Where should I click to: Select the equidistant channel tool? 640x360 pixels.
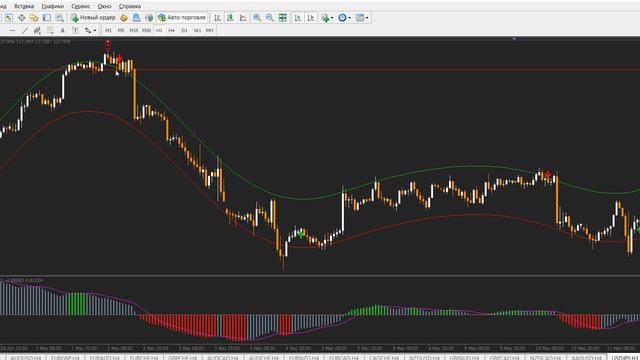[37, 30]
